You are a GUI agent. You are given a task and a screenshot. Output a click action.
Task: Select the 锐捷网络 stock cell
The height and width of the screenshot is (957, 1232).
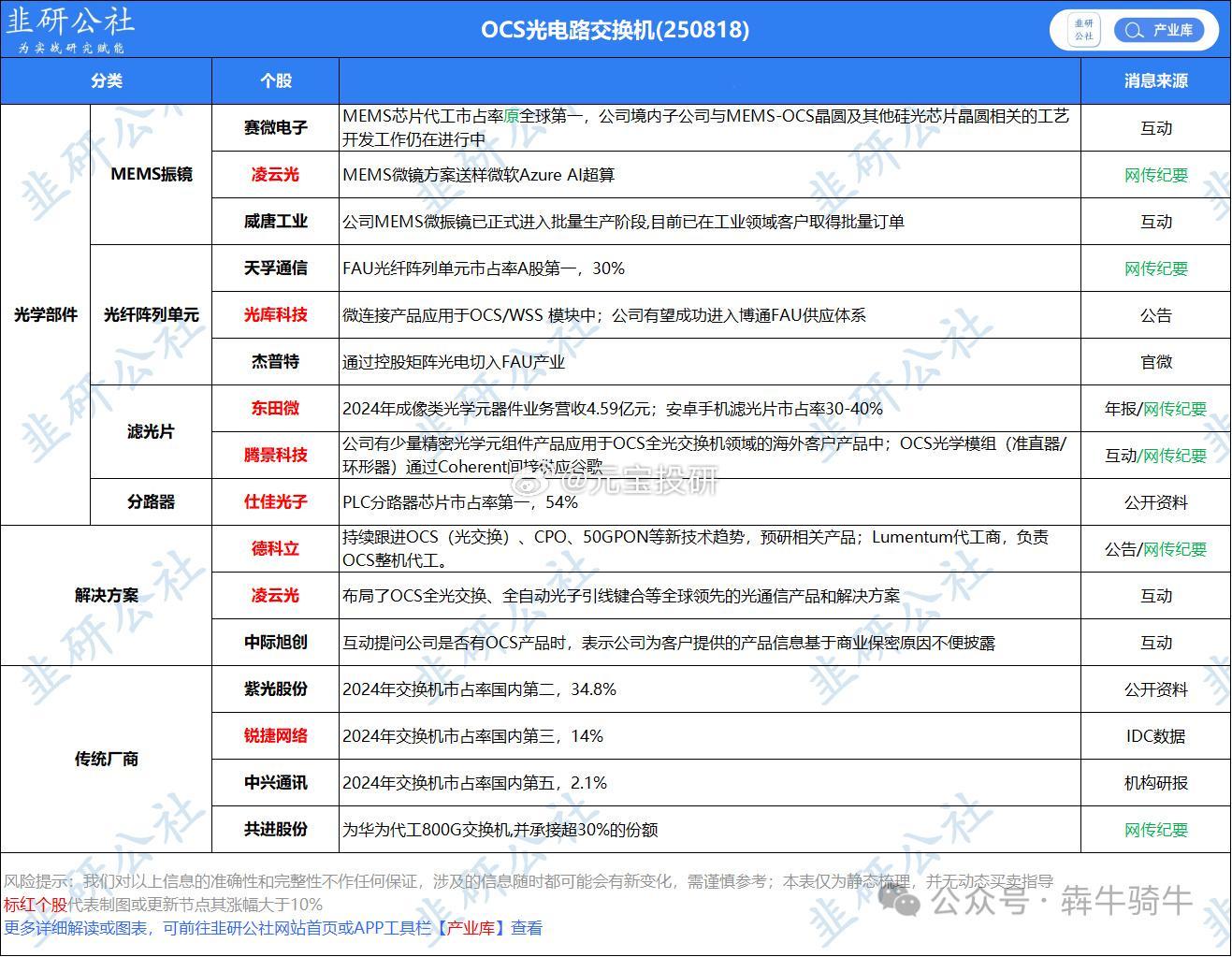276,735
